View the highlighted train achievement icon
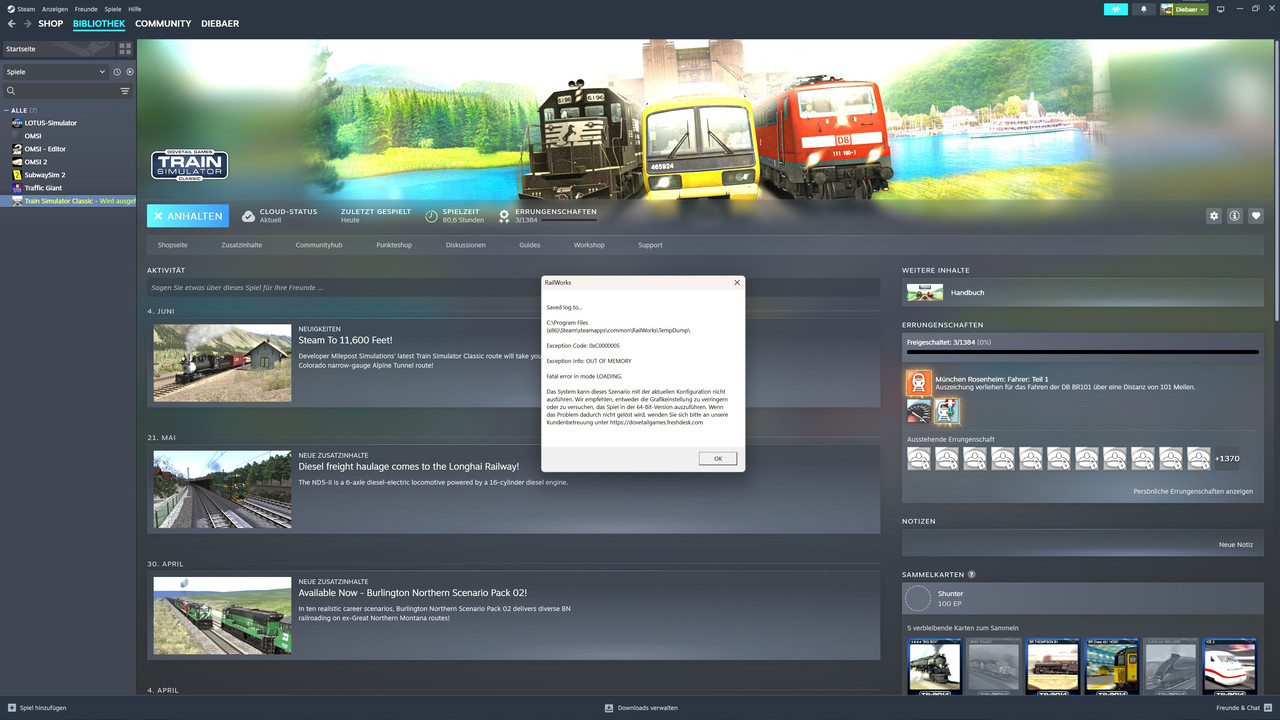The image size is (1280, 720). pos(947,411)
